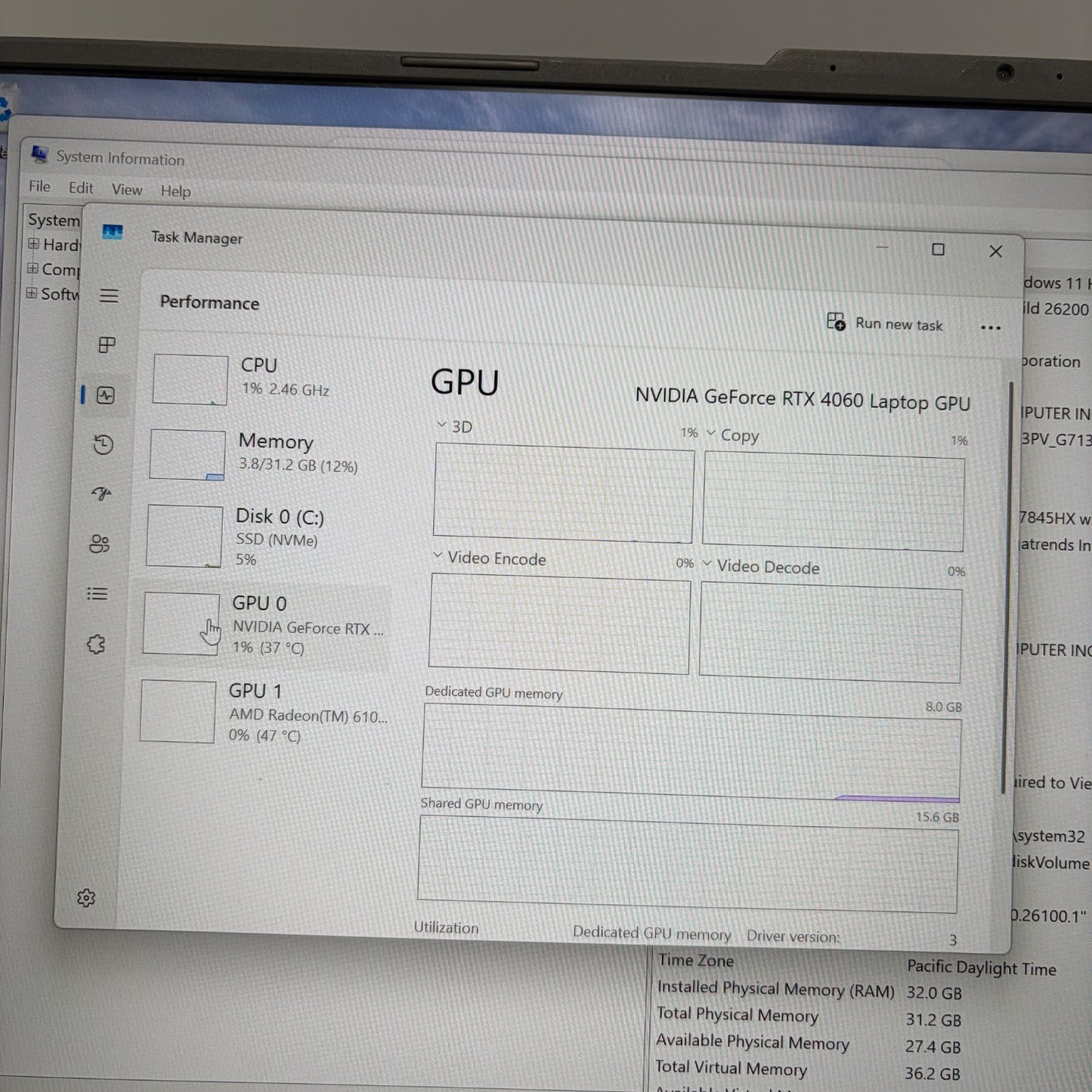
Task: Click the '36.2 GB' virtual memory value
Action: point(933,1074)
